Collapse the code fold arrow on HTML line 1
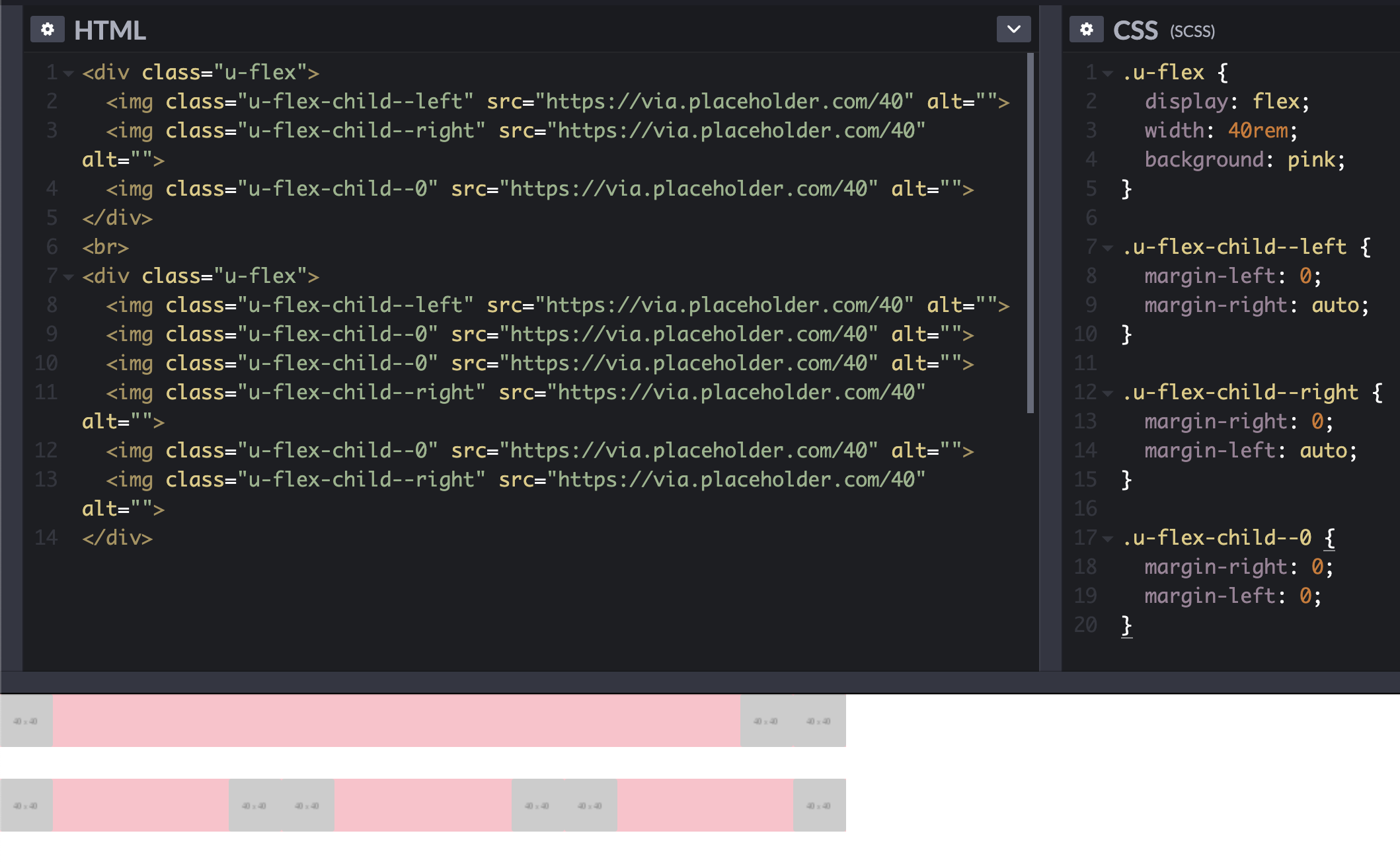 click(x=68, y=73)
